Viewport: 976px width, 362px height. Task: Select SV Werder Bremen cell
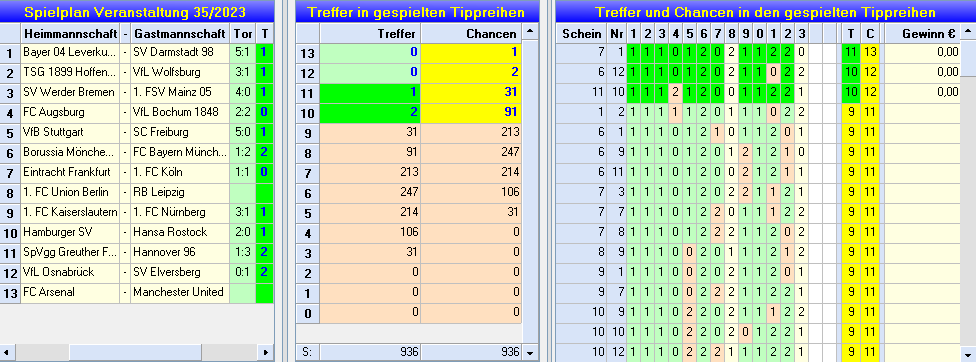[70, 93]
